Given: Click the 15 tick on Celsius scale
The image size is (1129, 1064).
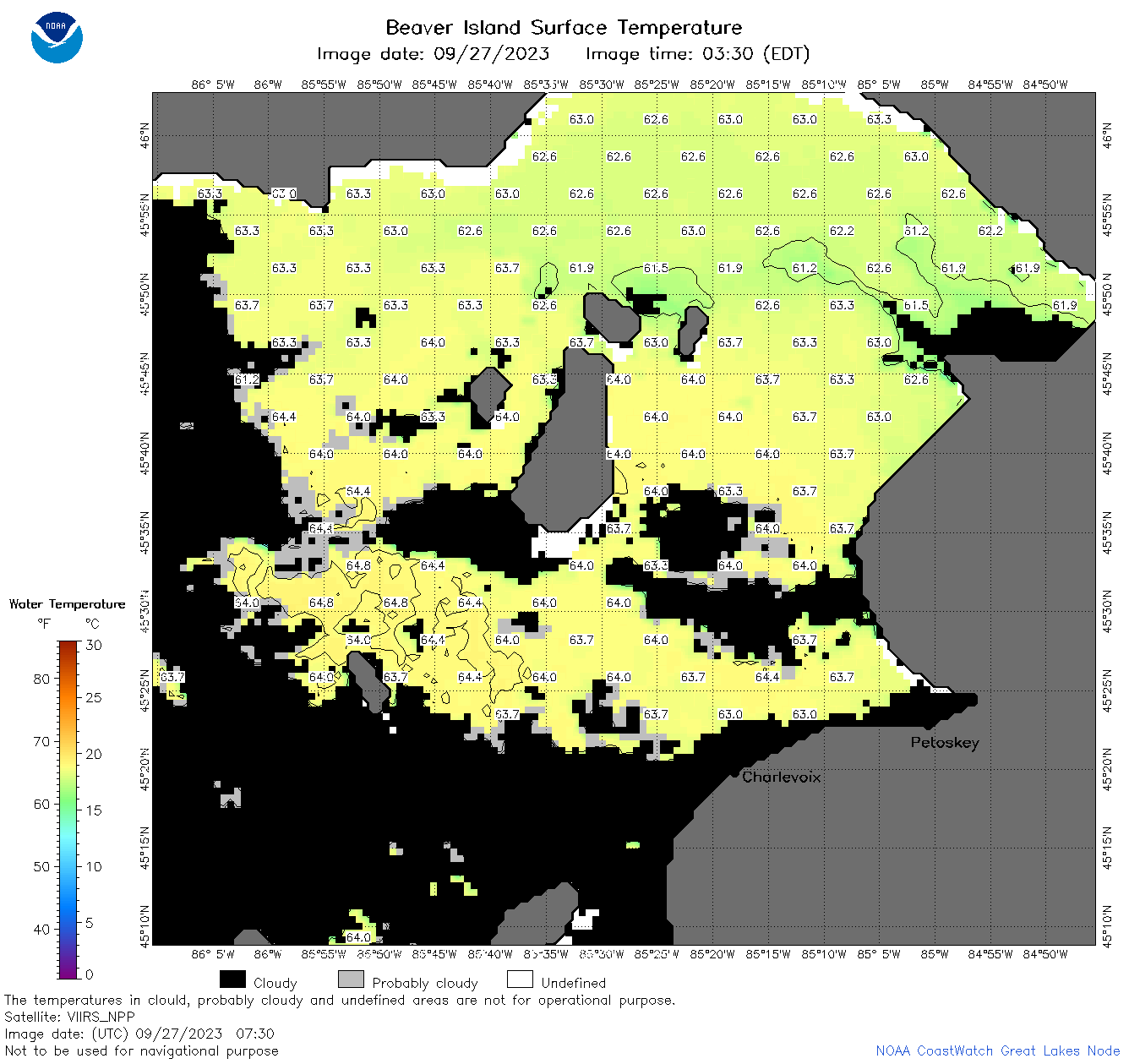Looking at the screenshot, I should pyautogui.click(x=94, y=810).
